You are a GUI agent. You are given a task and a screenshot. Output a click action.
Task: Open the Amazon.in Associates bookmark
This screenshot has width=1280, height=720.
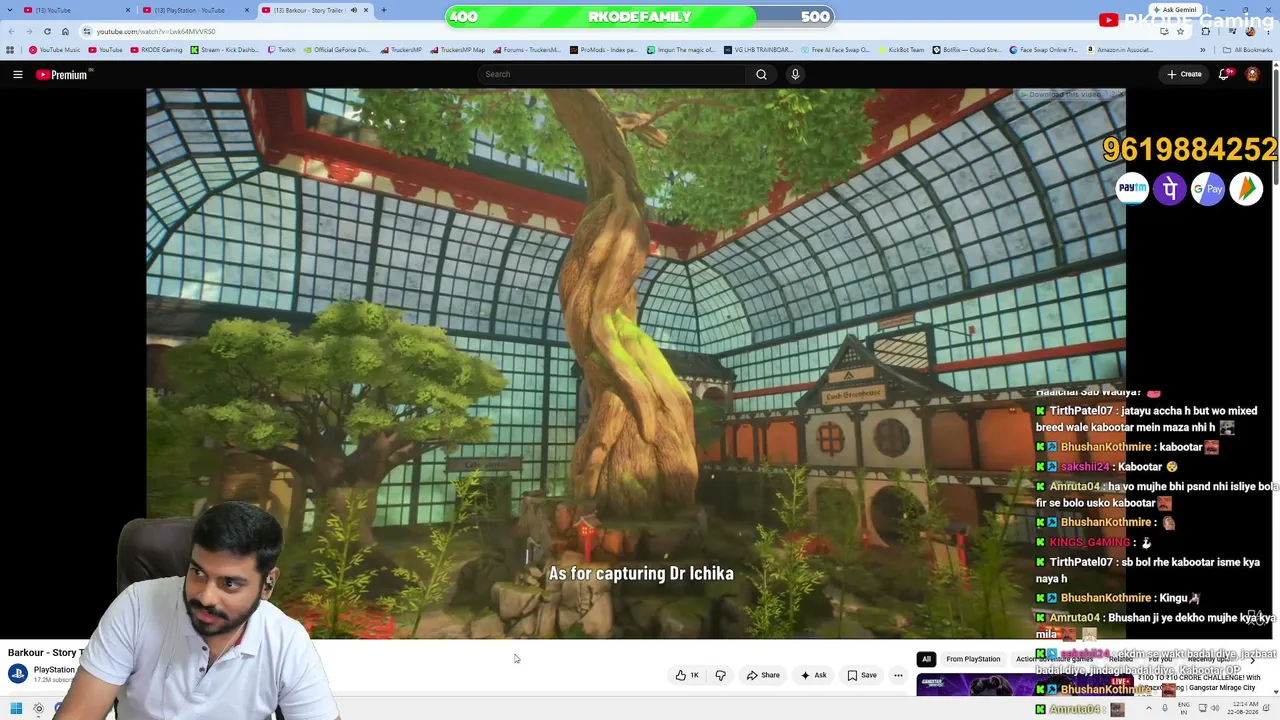(x=1120, y=50)
